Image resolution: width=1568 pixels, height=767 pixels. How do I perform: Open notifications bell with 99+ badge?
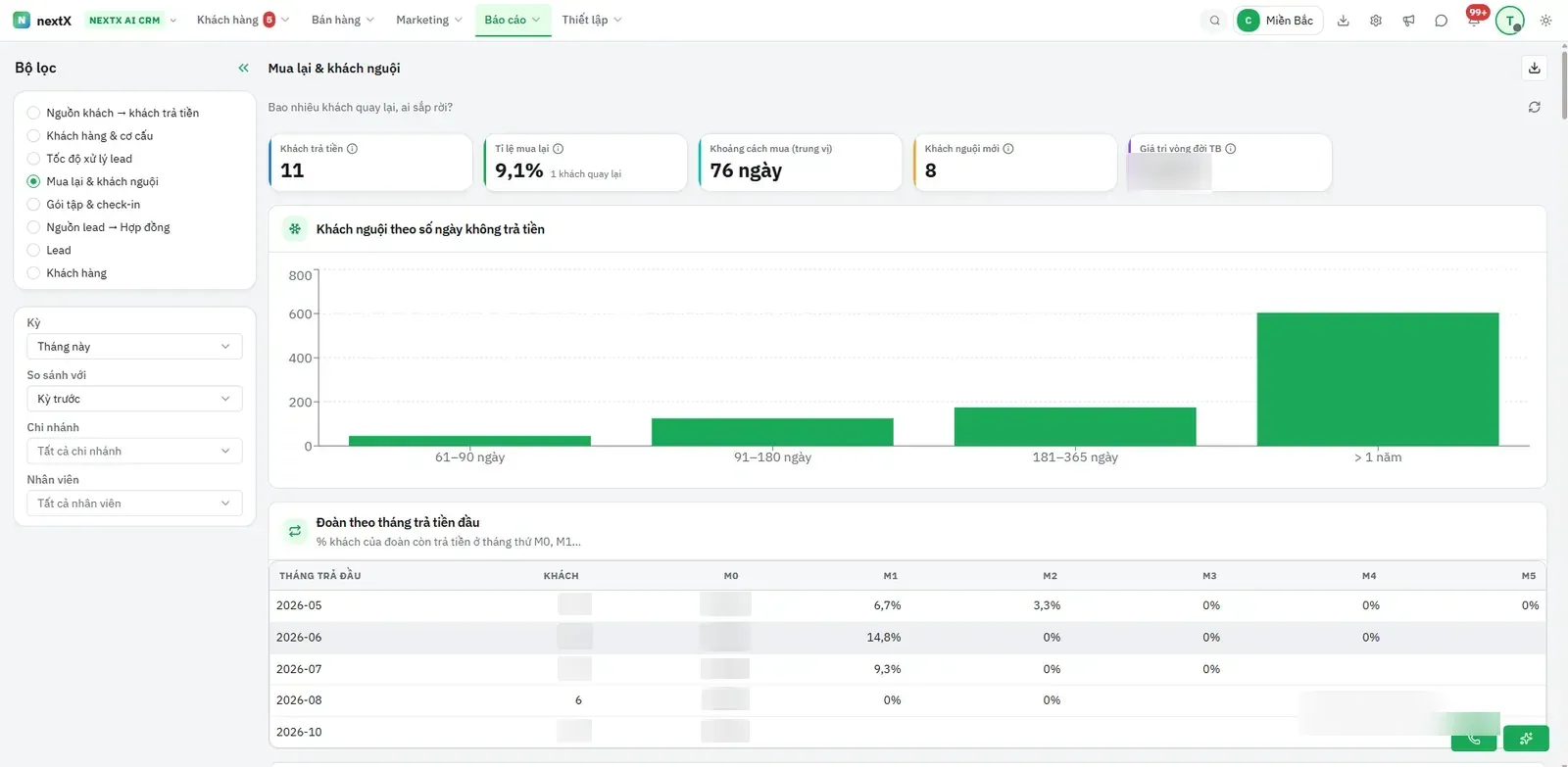(x=1475, y=19)
